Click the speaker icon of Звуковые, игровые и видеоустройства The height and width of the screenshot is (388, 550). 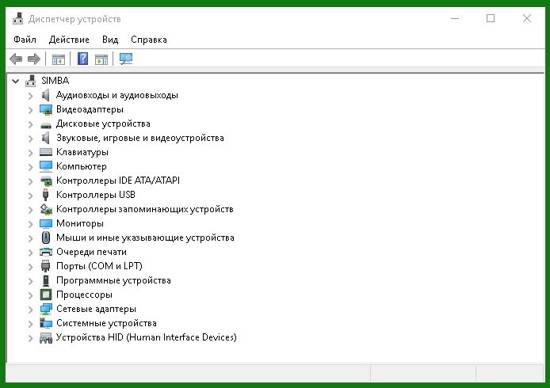point(46,138)
